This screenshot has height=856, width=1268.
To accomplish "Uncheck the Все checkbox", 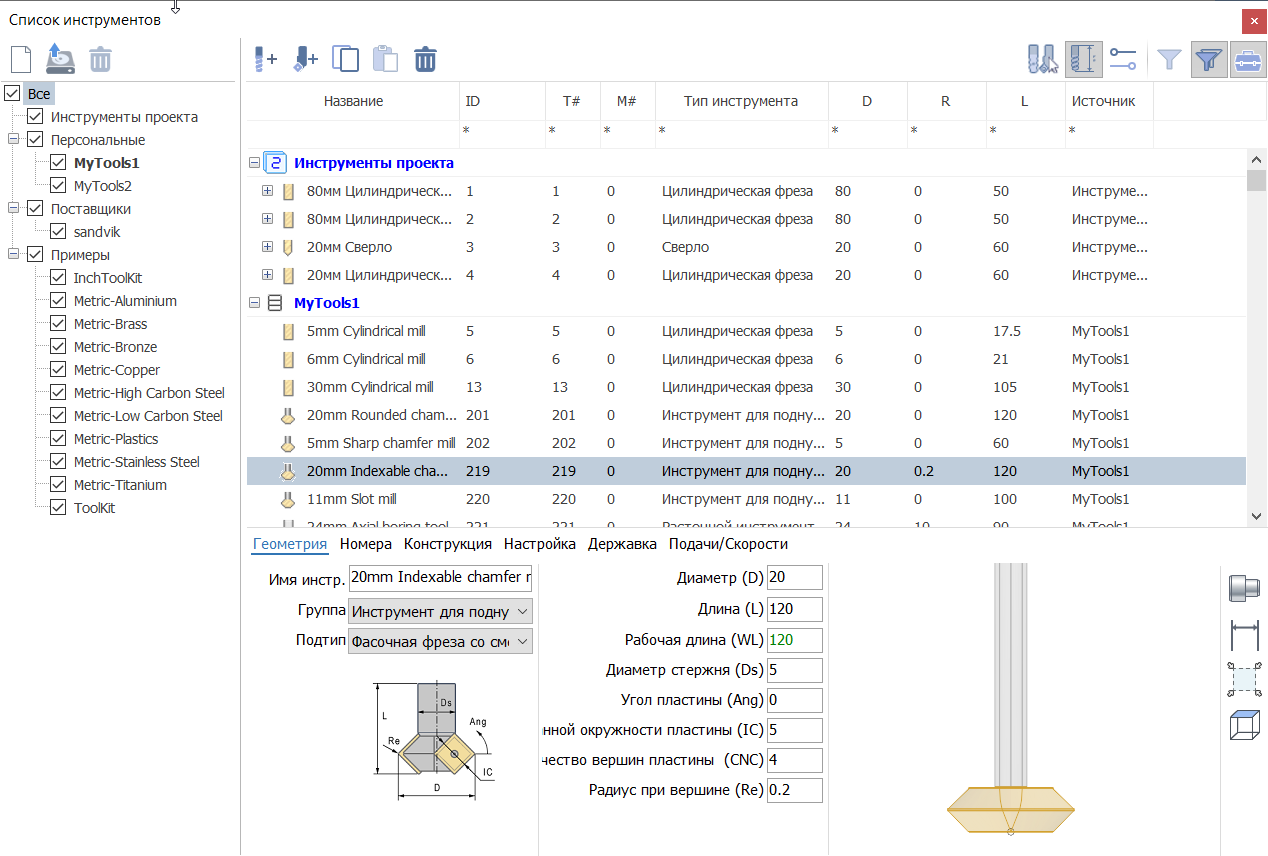I will click(x=12, y=93).
